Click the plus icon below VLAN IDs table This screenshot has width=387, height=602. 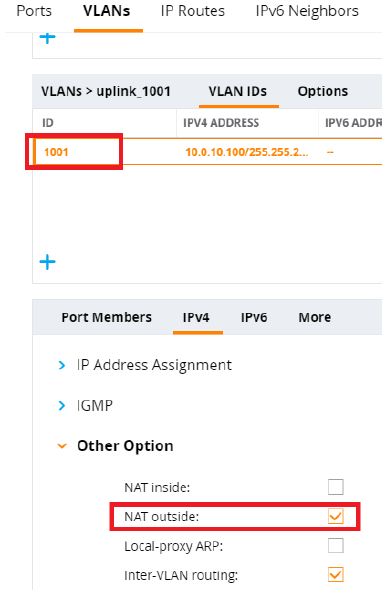48,262
